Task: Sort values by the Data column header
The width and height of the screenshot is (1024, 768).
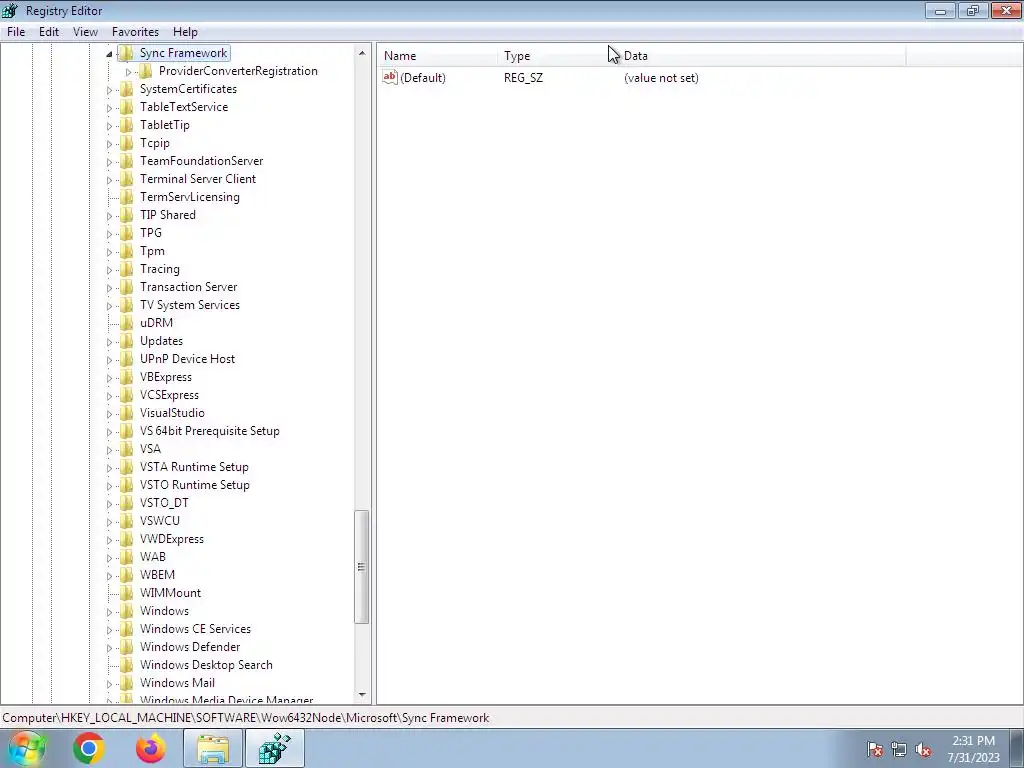Action: coord(761,56)
